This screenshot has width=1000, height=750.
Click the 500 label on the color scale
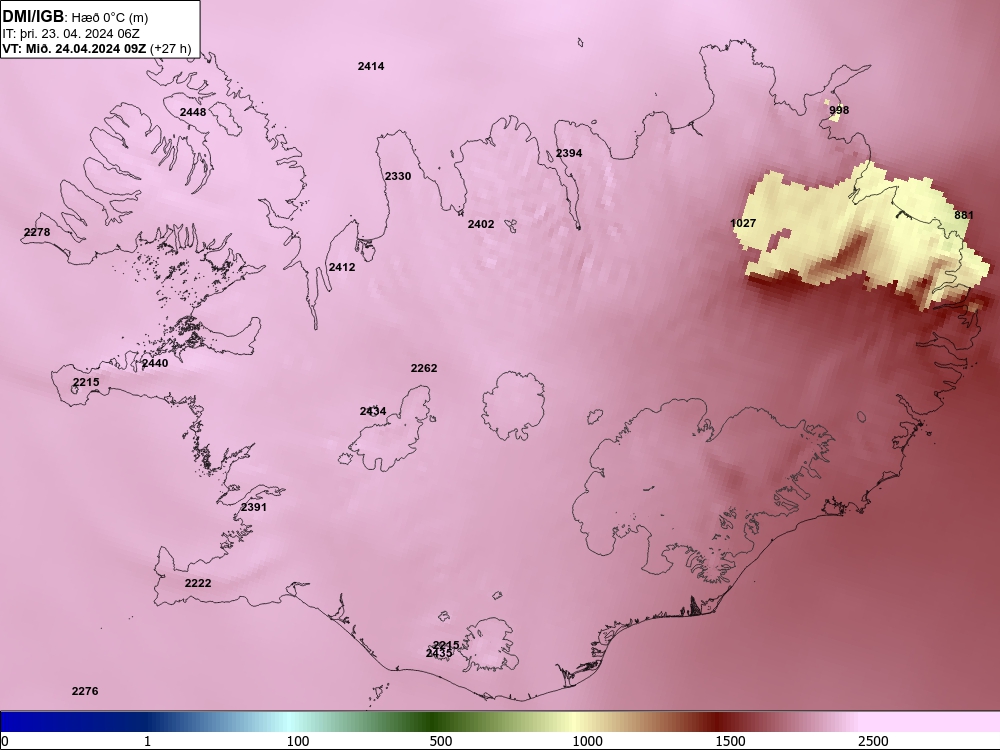tap(441, 741)
